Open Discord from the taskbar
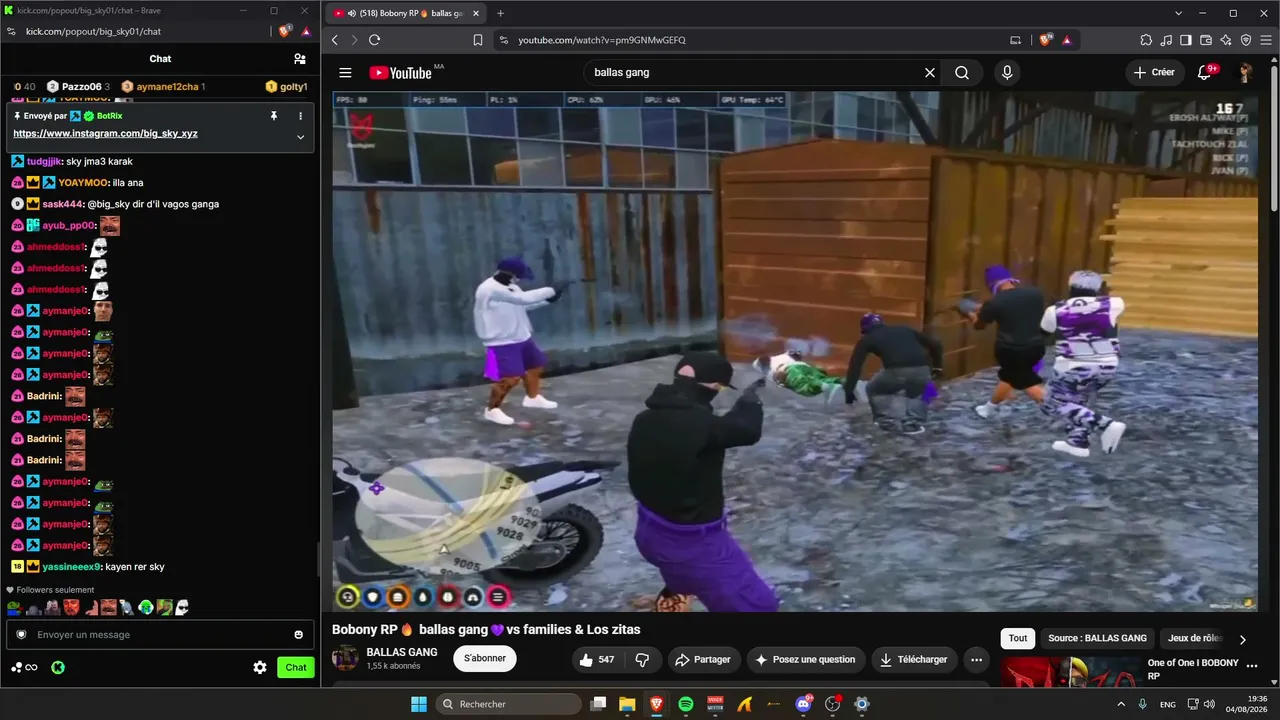The height and width of the screenshot is (720, 1280). pyautogui.click(x=803, y=704)
